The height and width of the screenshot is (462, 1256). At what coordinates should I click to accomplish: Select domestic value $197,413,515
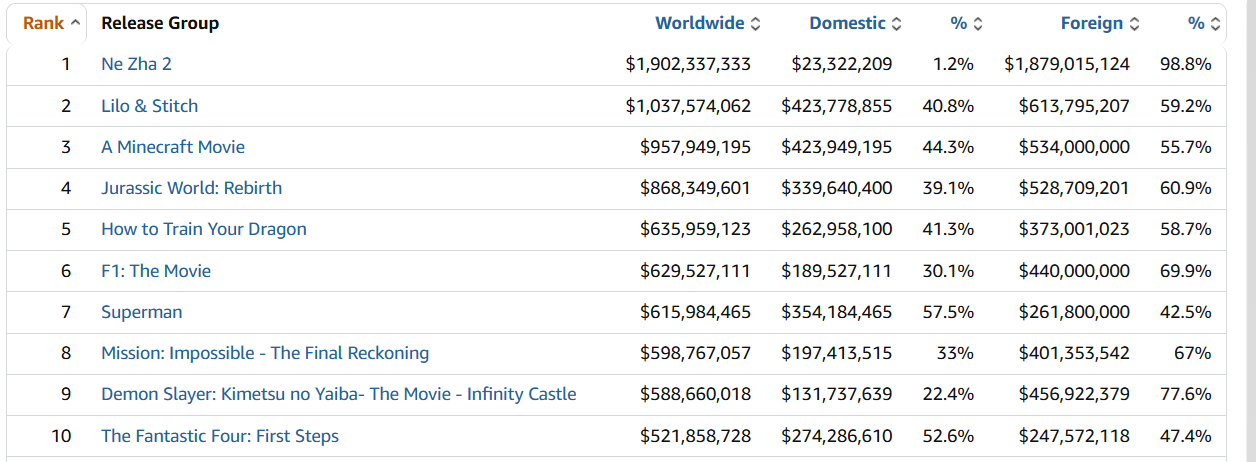click(x=837, y=353)
